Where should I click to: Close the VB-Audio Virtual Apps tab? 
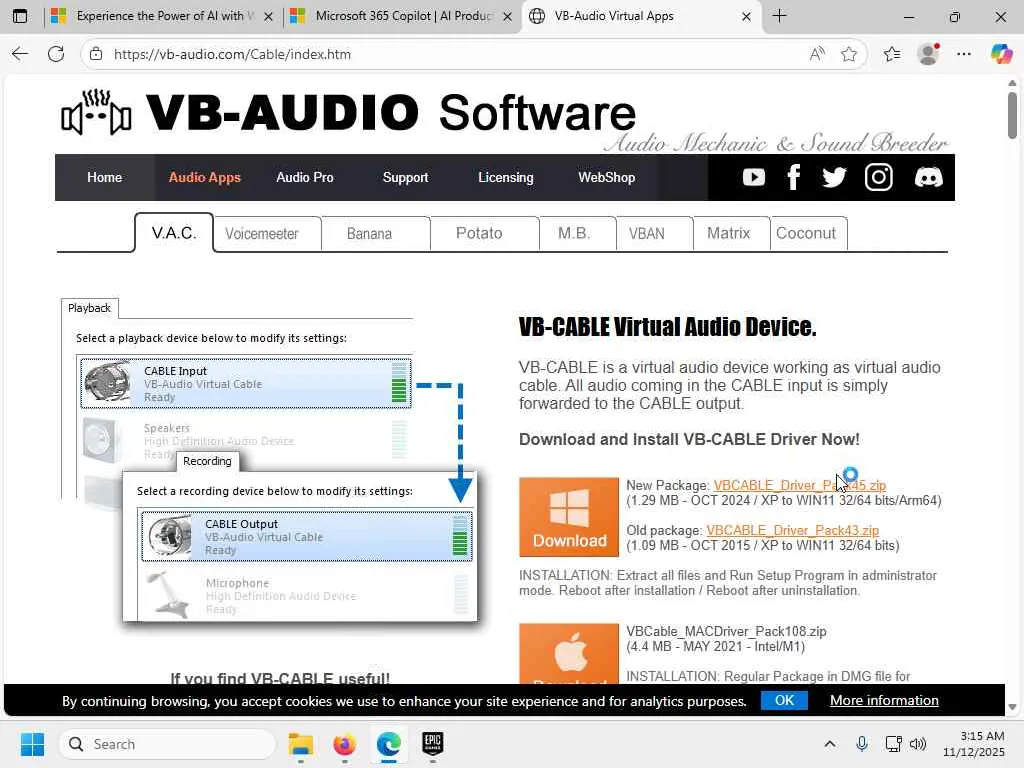[746, 16]
